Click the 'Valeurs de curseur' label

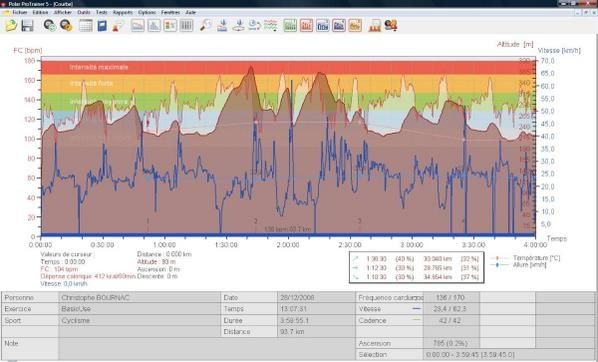(68, 254)
